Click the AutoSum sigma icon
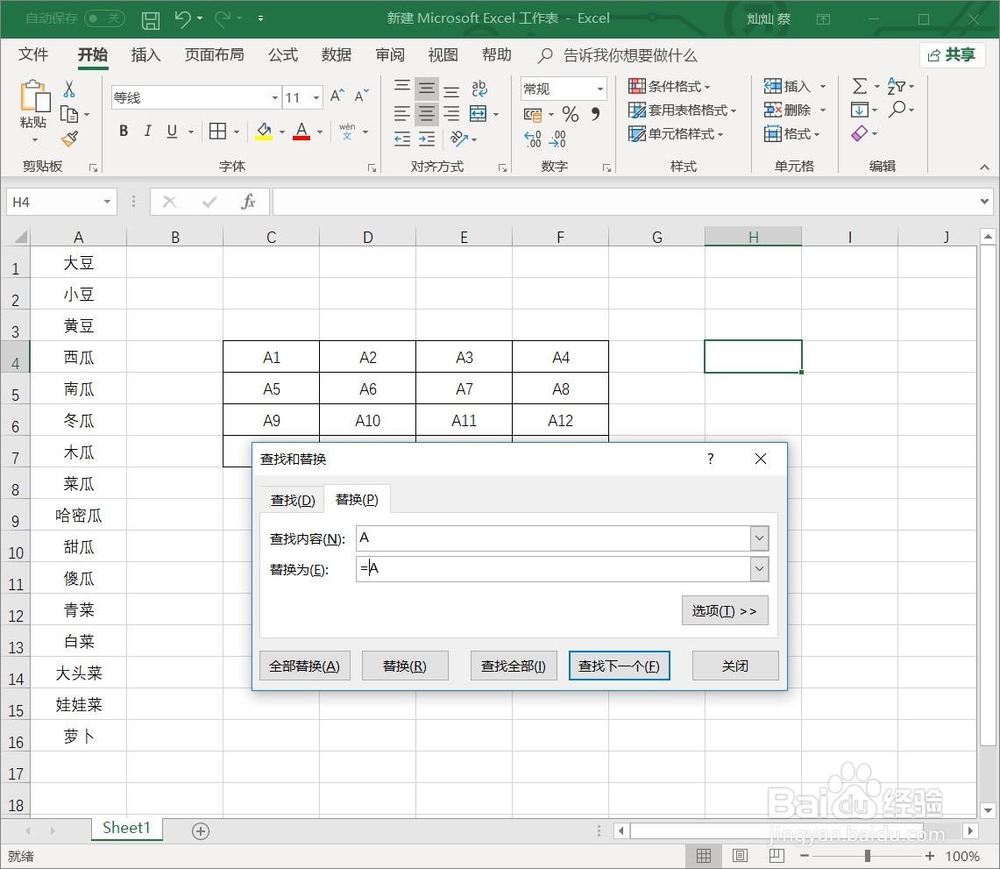This screenshot has width=1000, height=869. point(859,86)
